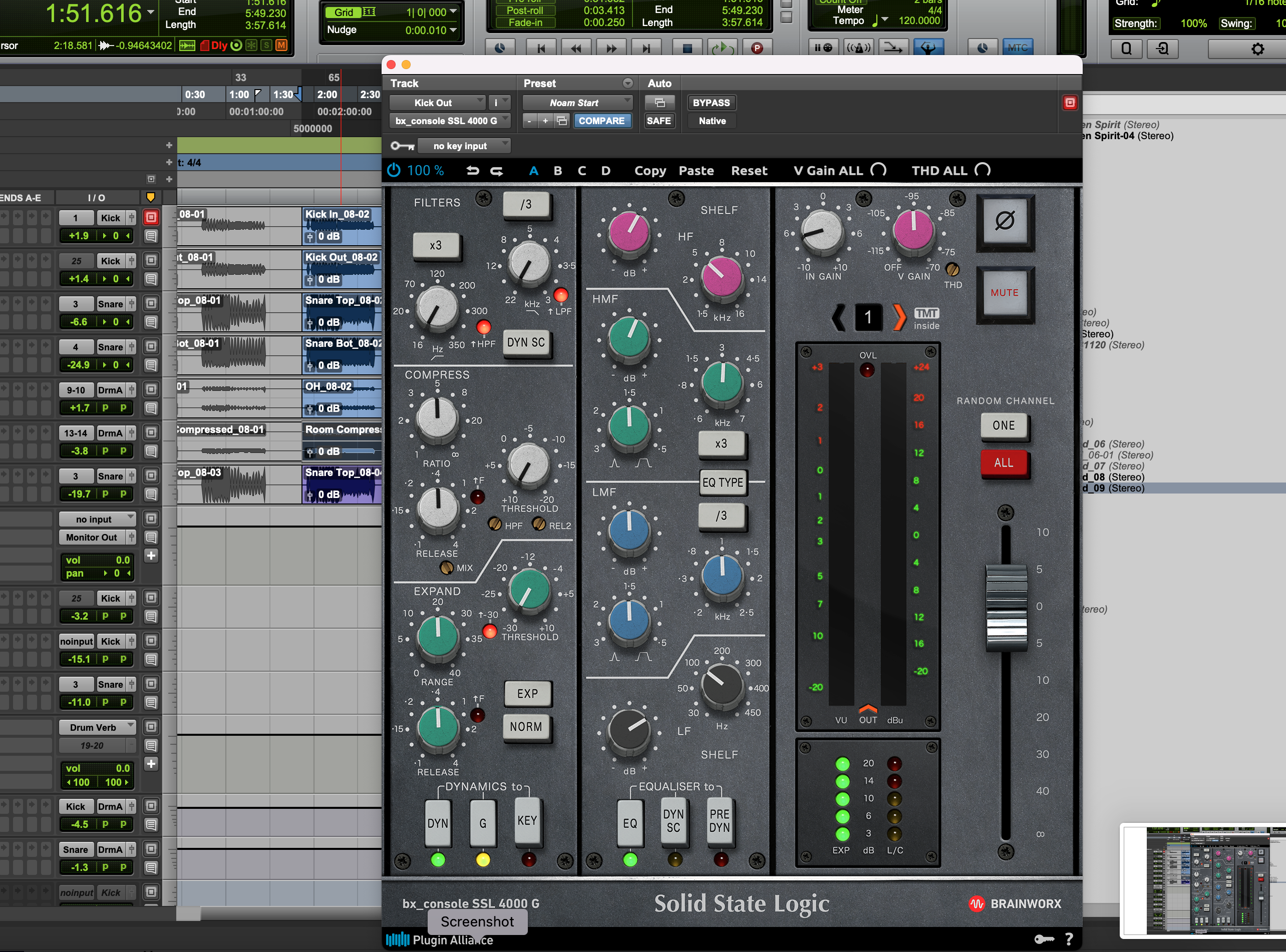Click V Gain ALL in the plugin toolbar
This screenshot has height=952, width=1286.
pyautogui.click(x=839, y=171)
